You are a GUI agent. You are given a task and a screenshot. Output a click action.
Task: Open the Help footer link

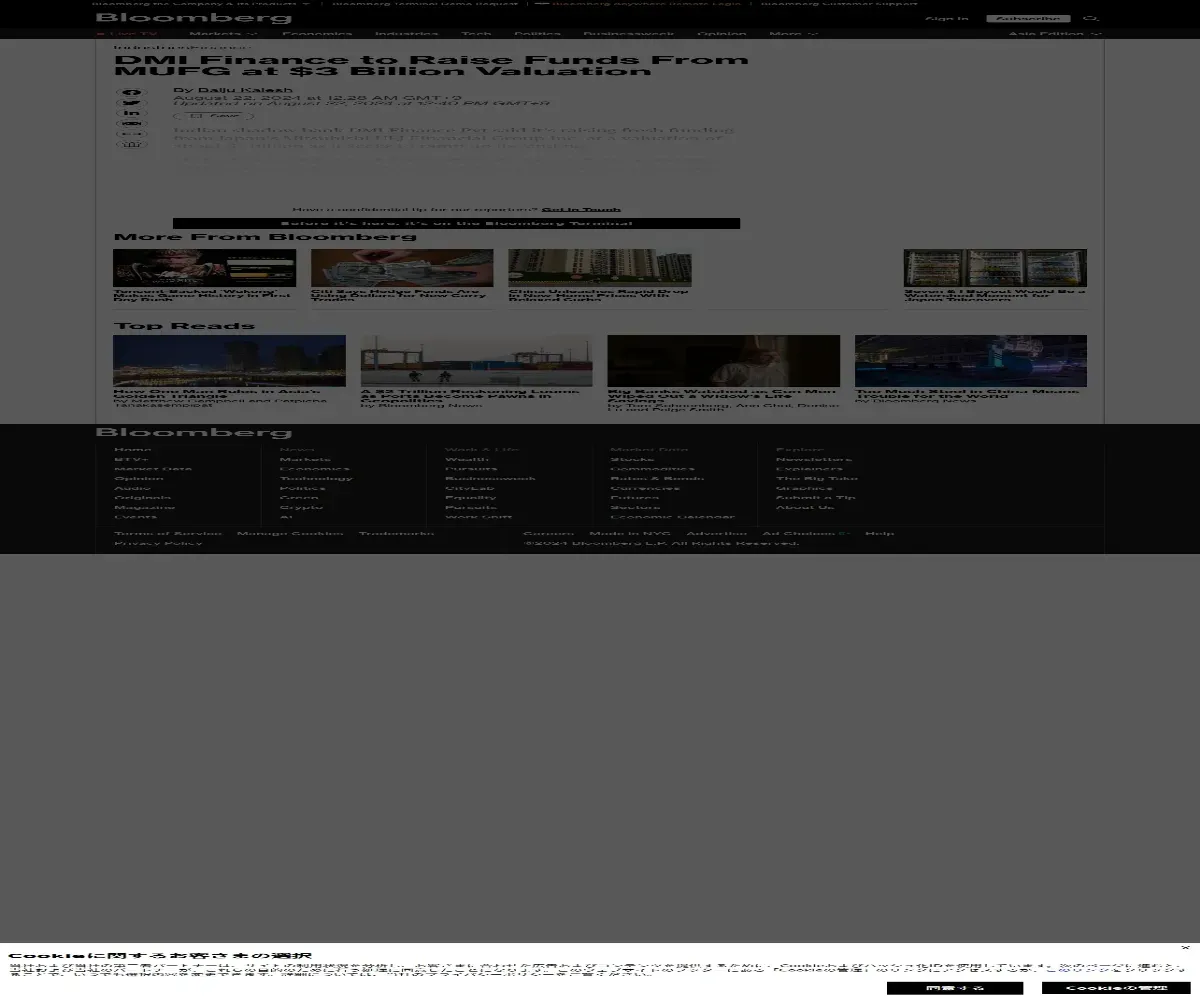[x=880, y=534]
